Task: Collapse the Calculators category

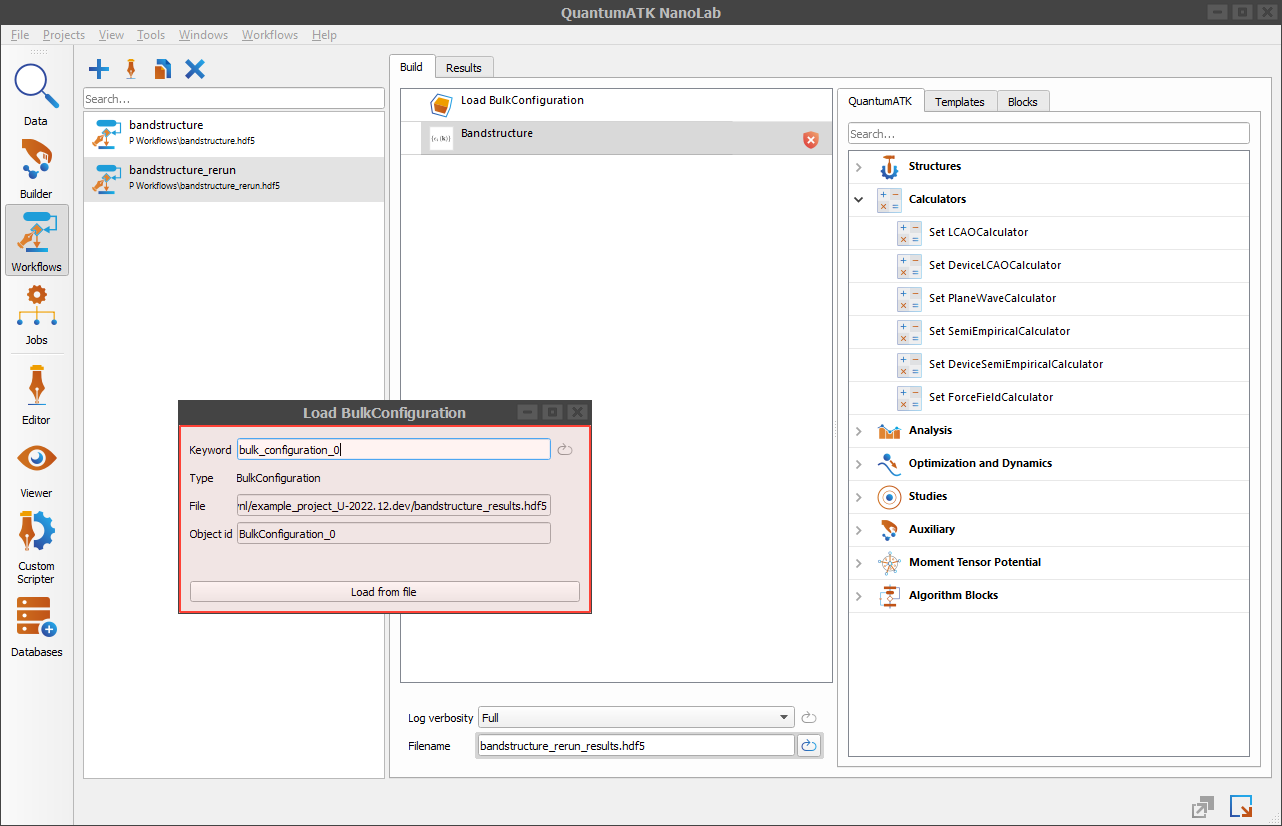Action: click(859, 200)
